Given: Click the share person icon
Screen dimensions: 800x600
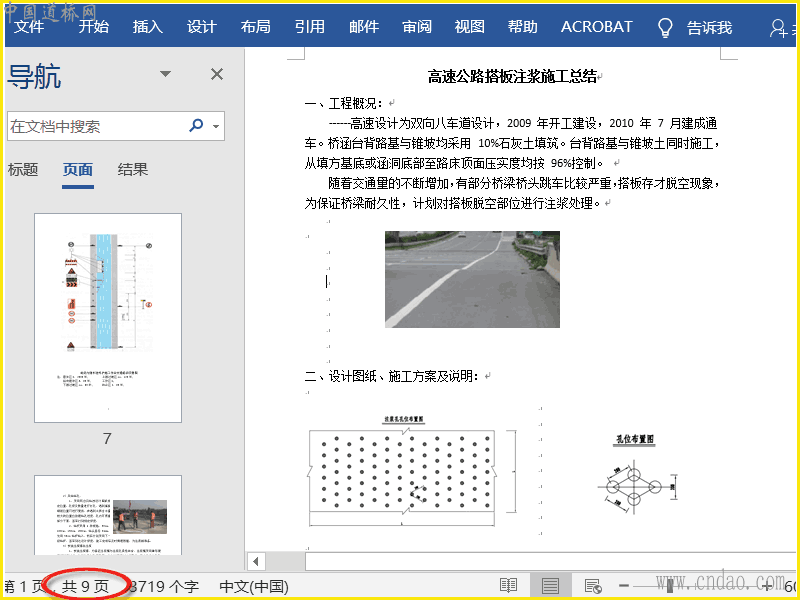Looking at the screenshot, I should (779, 28).
